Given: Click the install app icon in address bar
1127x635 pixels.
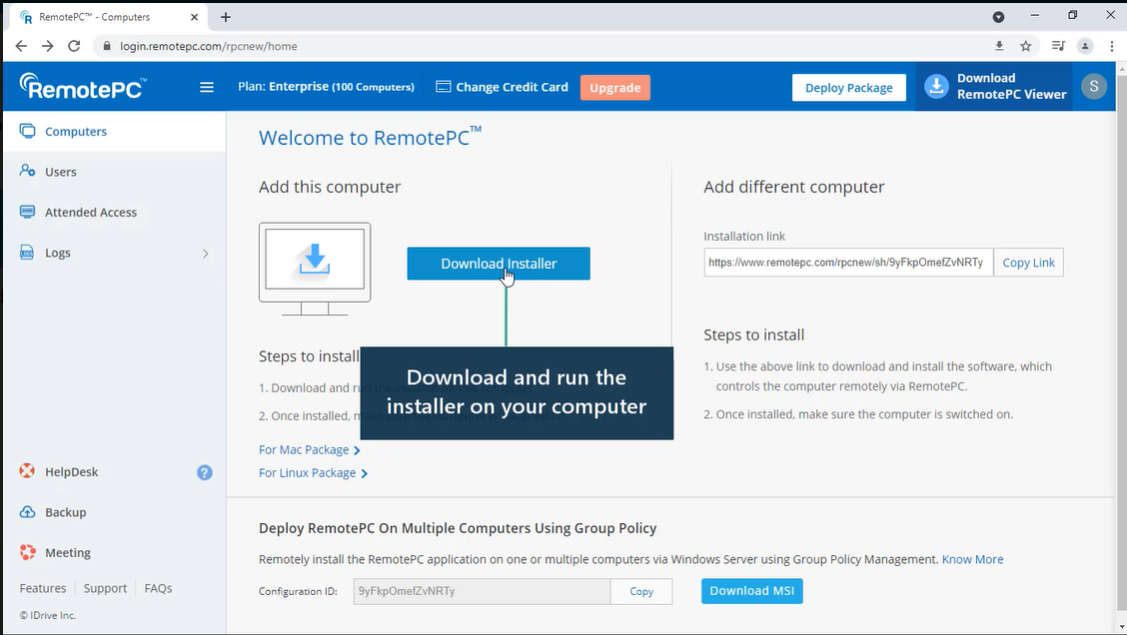Looking at the screenshot, I should coord(999,46).
